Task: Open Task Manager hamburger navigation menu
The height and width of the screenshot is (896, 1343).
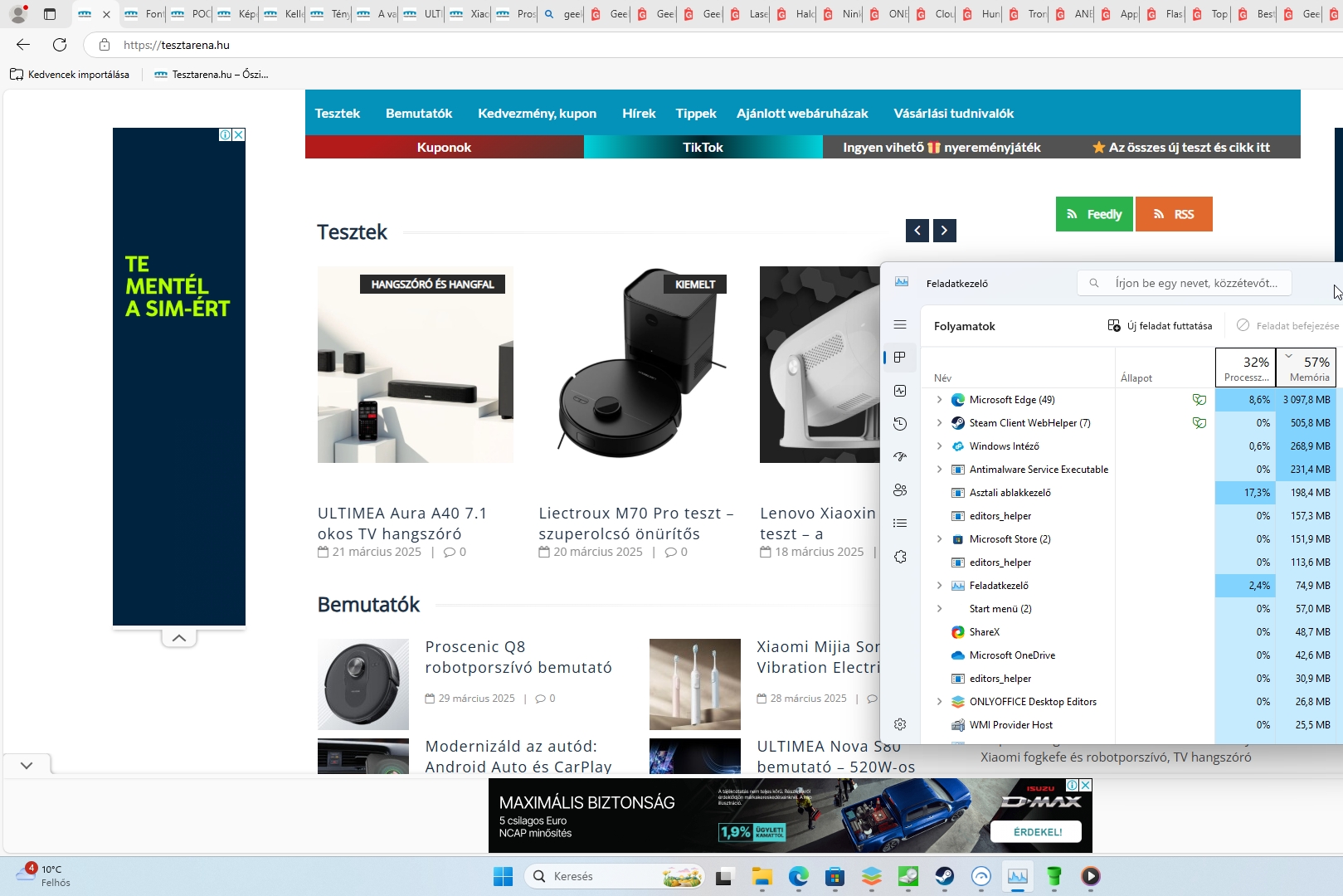Action: 900,324
